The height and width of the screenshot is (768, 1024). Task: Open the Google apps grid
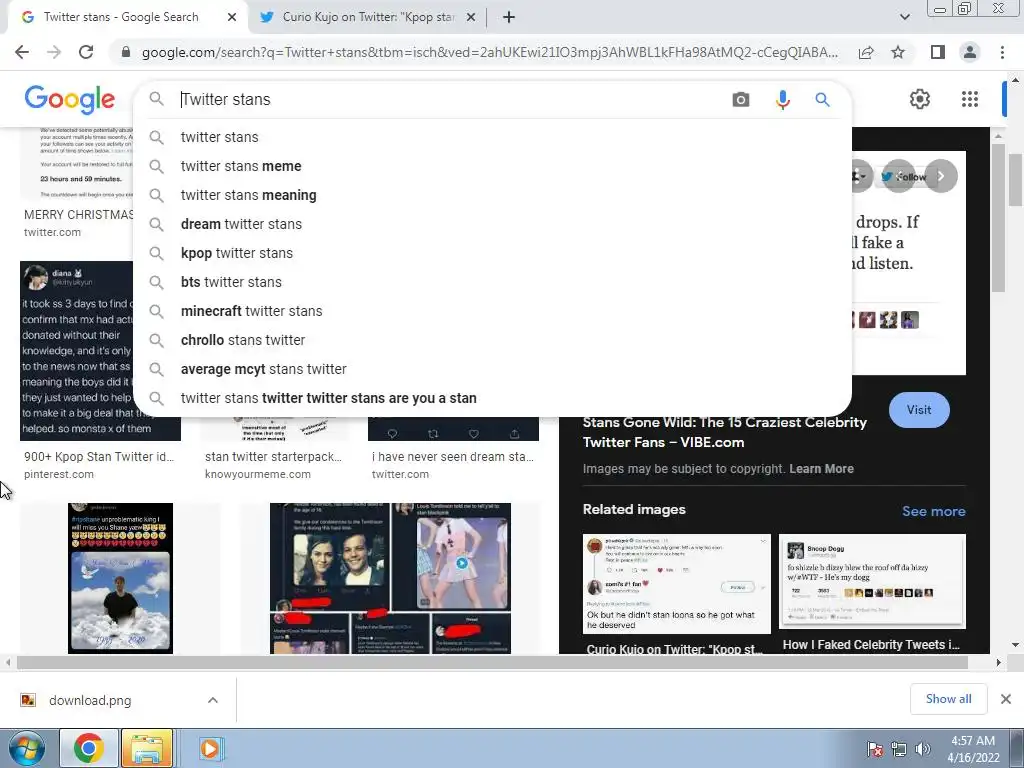970,99
